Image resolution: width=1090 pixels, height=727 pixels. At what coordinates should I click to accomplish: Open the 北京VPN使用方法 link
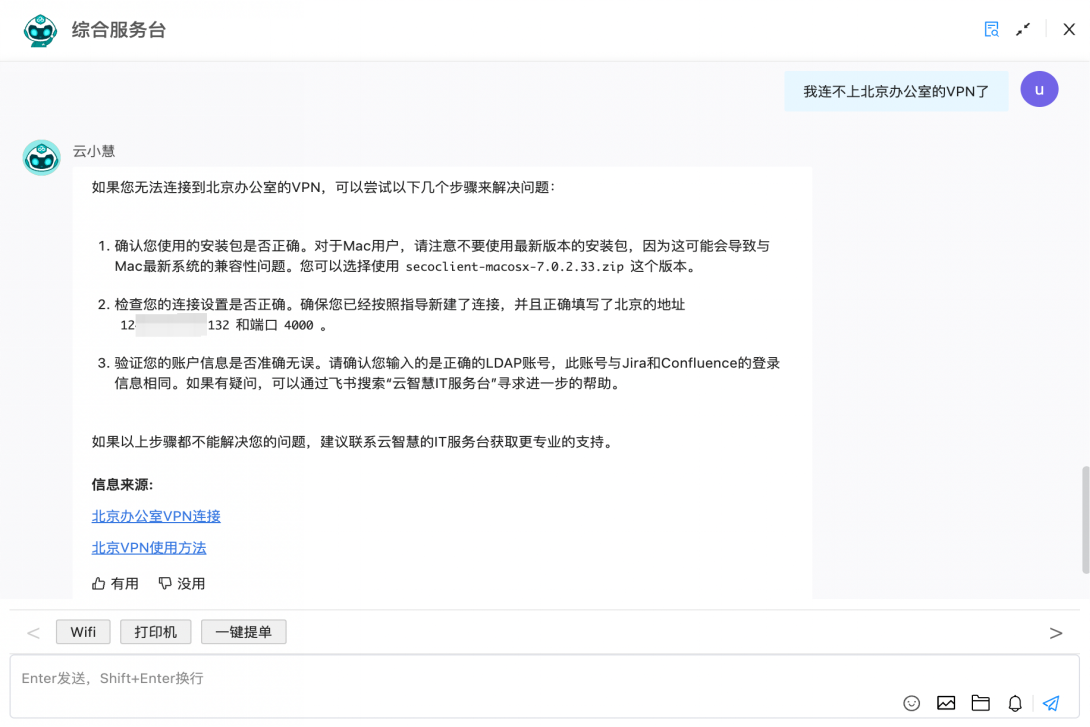148,548
